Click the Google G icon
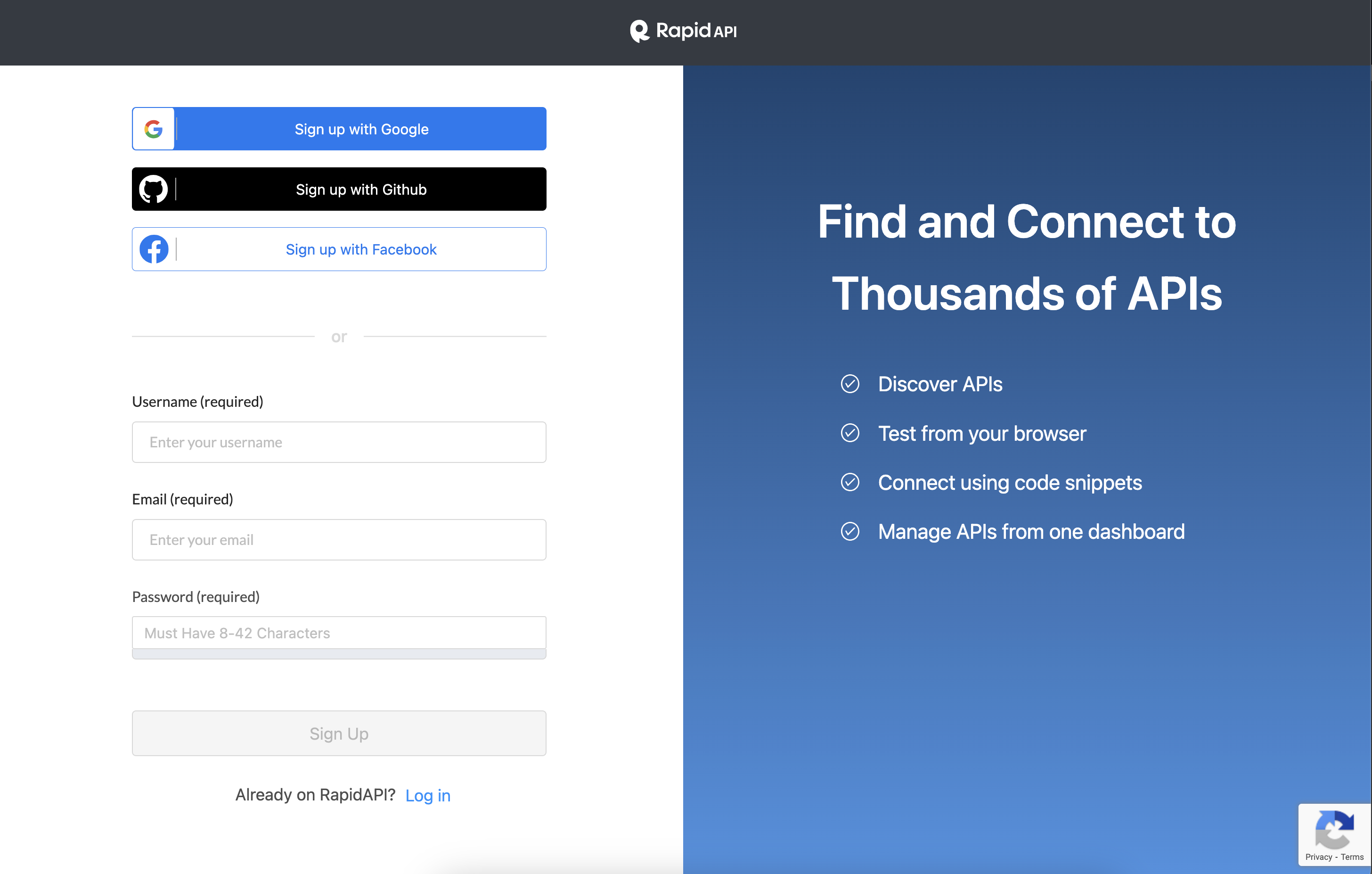This screenshot has width=1372, height=874. pos(153,129)
